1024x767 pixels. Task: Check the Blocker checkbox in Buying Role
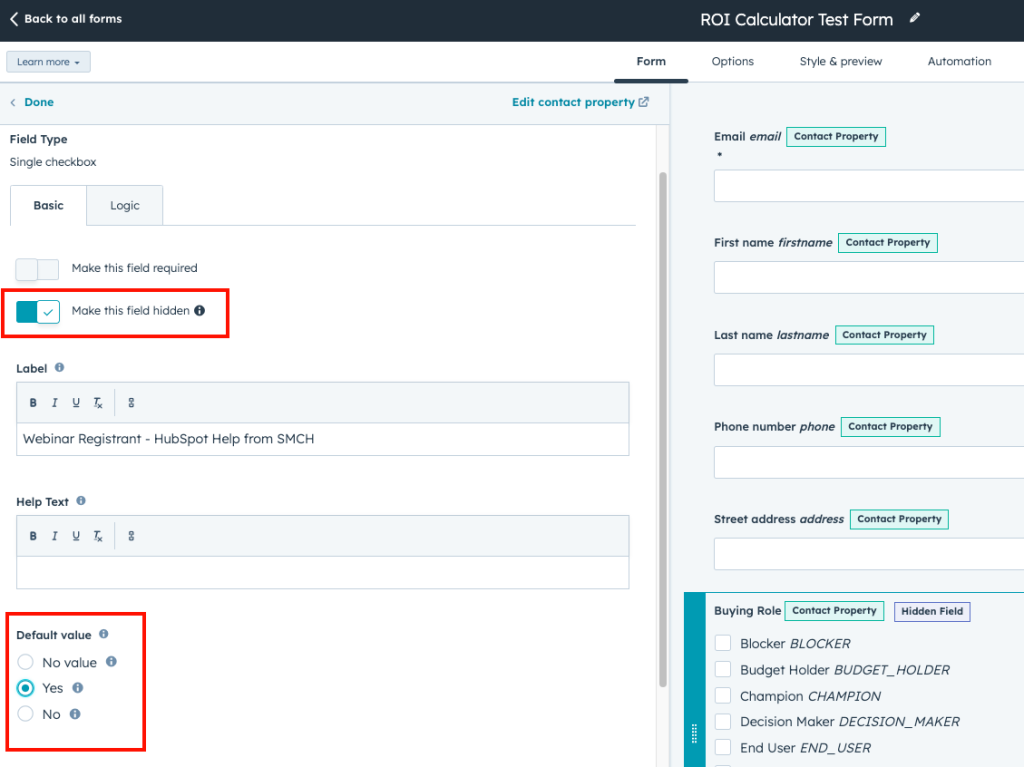coord(722,643)
